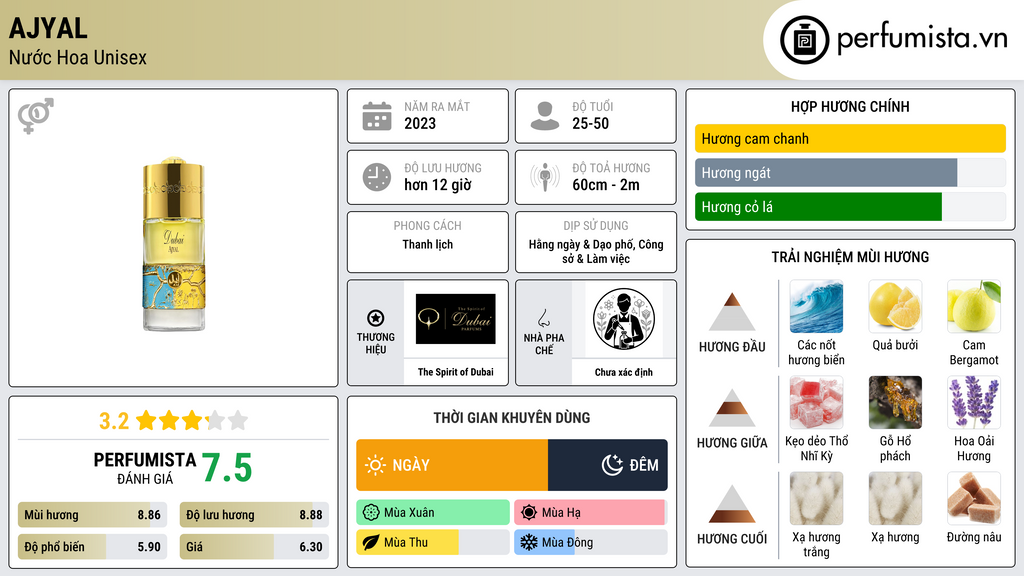
Task: Click the AJYAL title
Action: (48, 28)
